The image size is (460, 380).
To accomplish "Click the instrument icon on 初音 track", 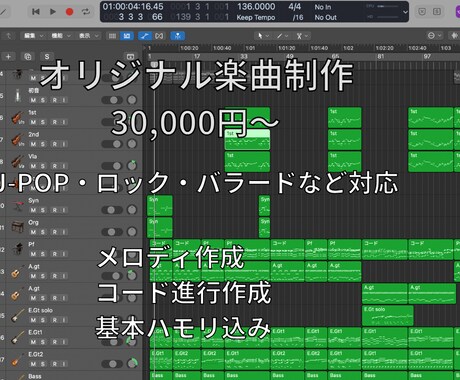I will click(18, 96).
